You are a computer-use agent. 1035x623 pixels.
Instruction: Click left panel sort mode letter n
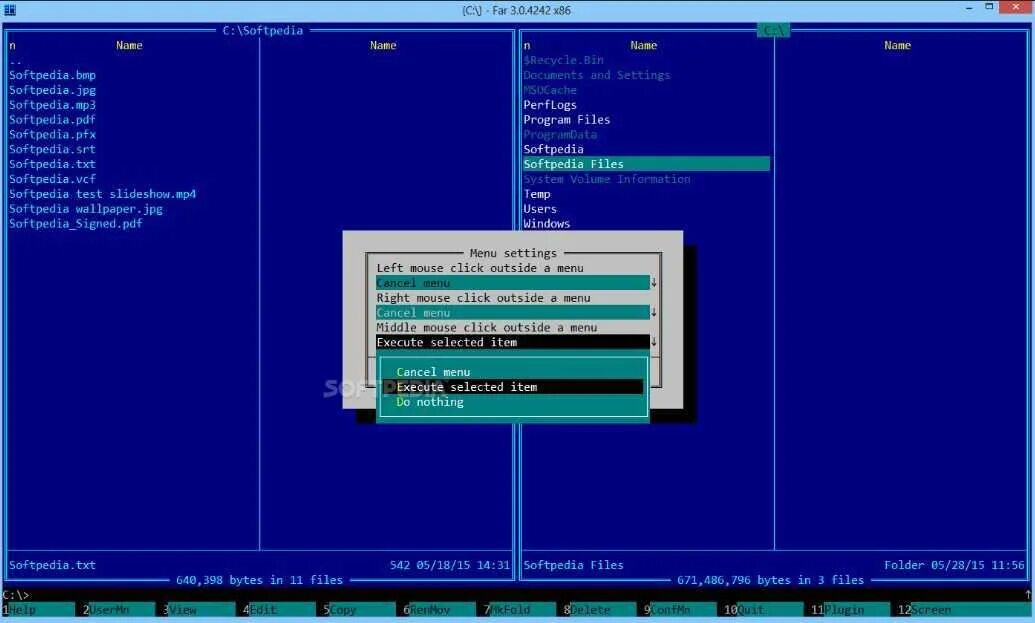click(12, 46)
